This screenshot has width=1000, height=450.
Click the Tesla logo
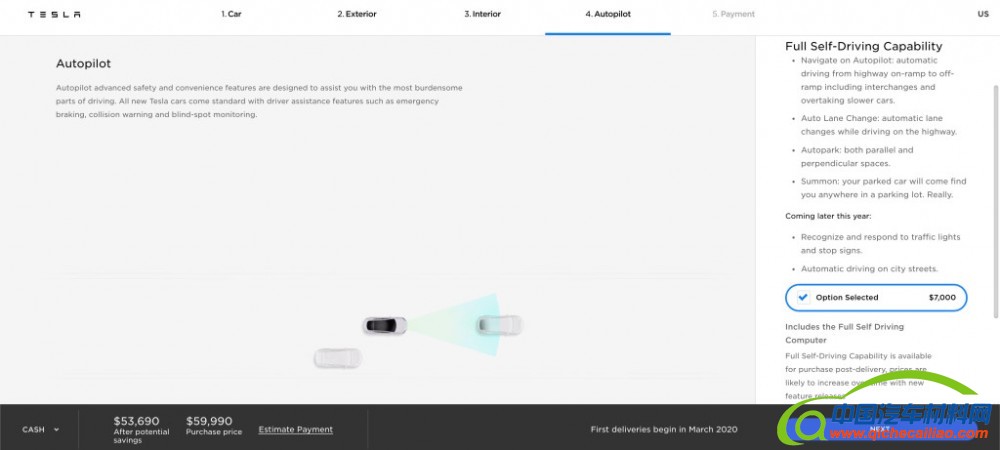click(54, 15)
